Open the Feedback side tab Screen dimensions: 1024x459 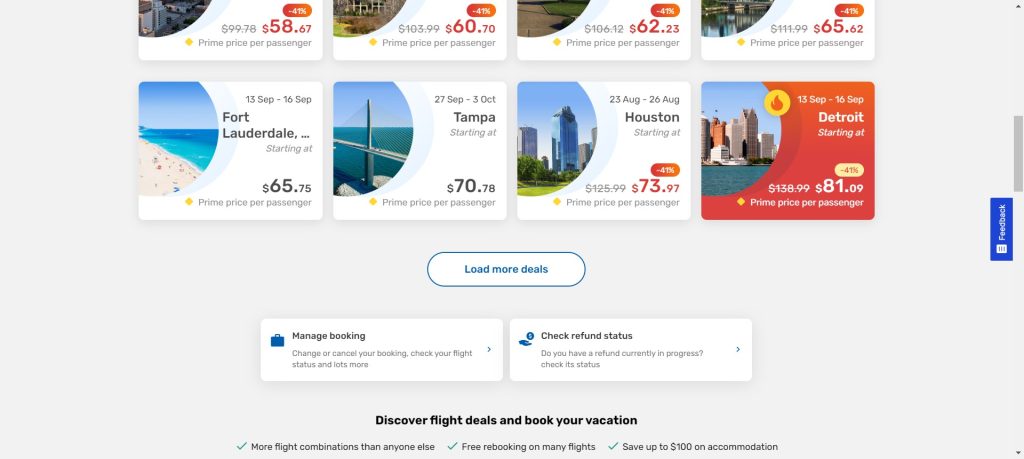pos(1001,229)
